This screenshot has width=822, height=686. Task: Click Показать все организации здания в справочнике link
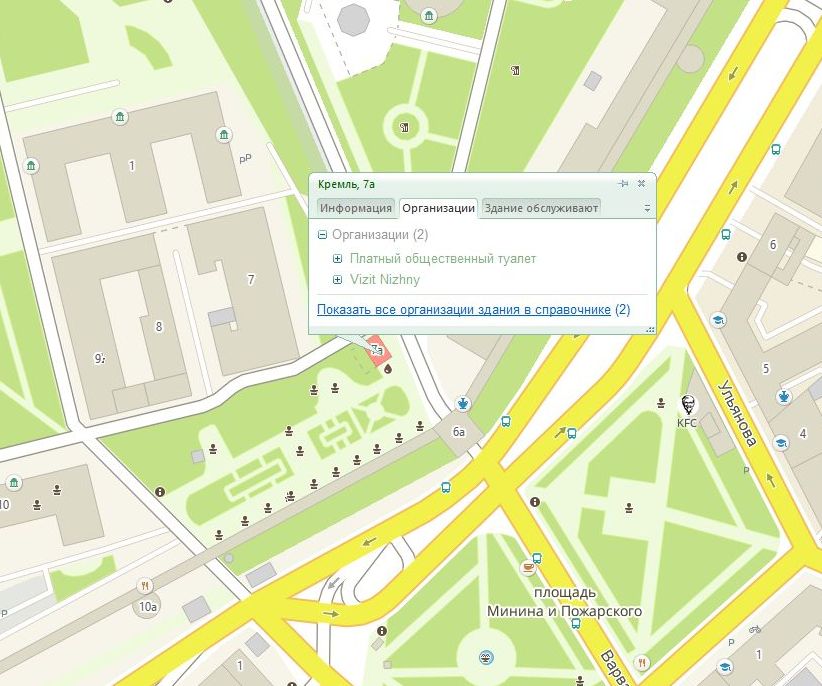pos(463,310)
